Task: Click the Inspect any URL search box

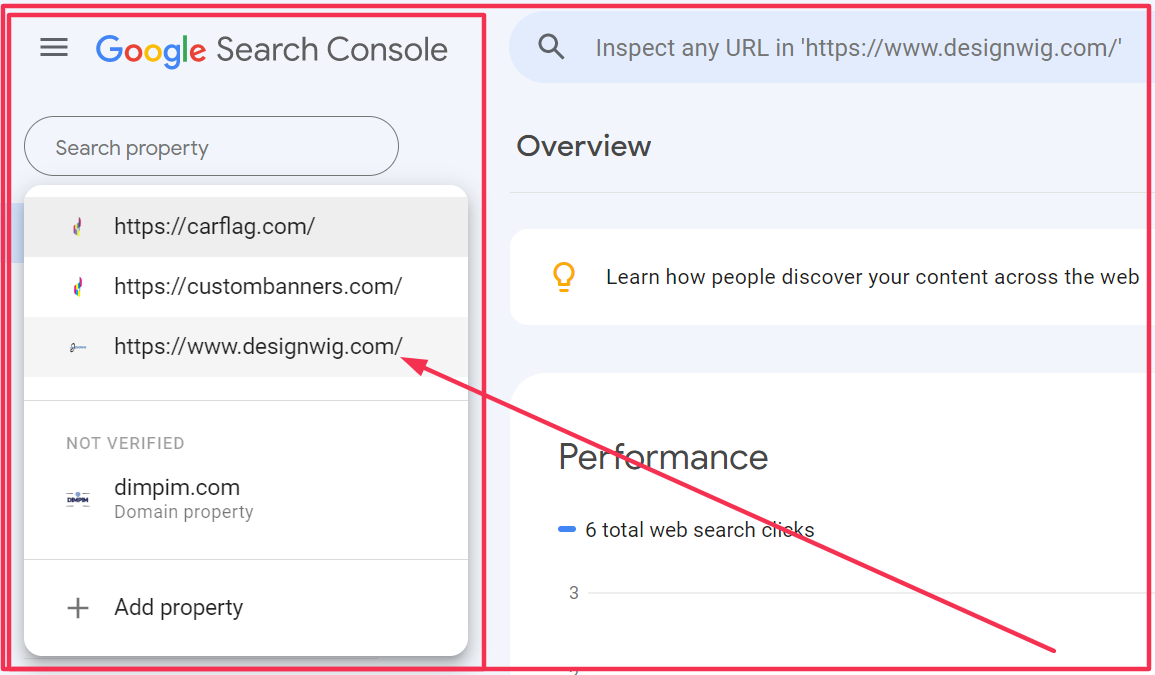Action: tap(831, 47)
